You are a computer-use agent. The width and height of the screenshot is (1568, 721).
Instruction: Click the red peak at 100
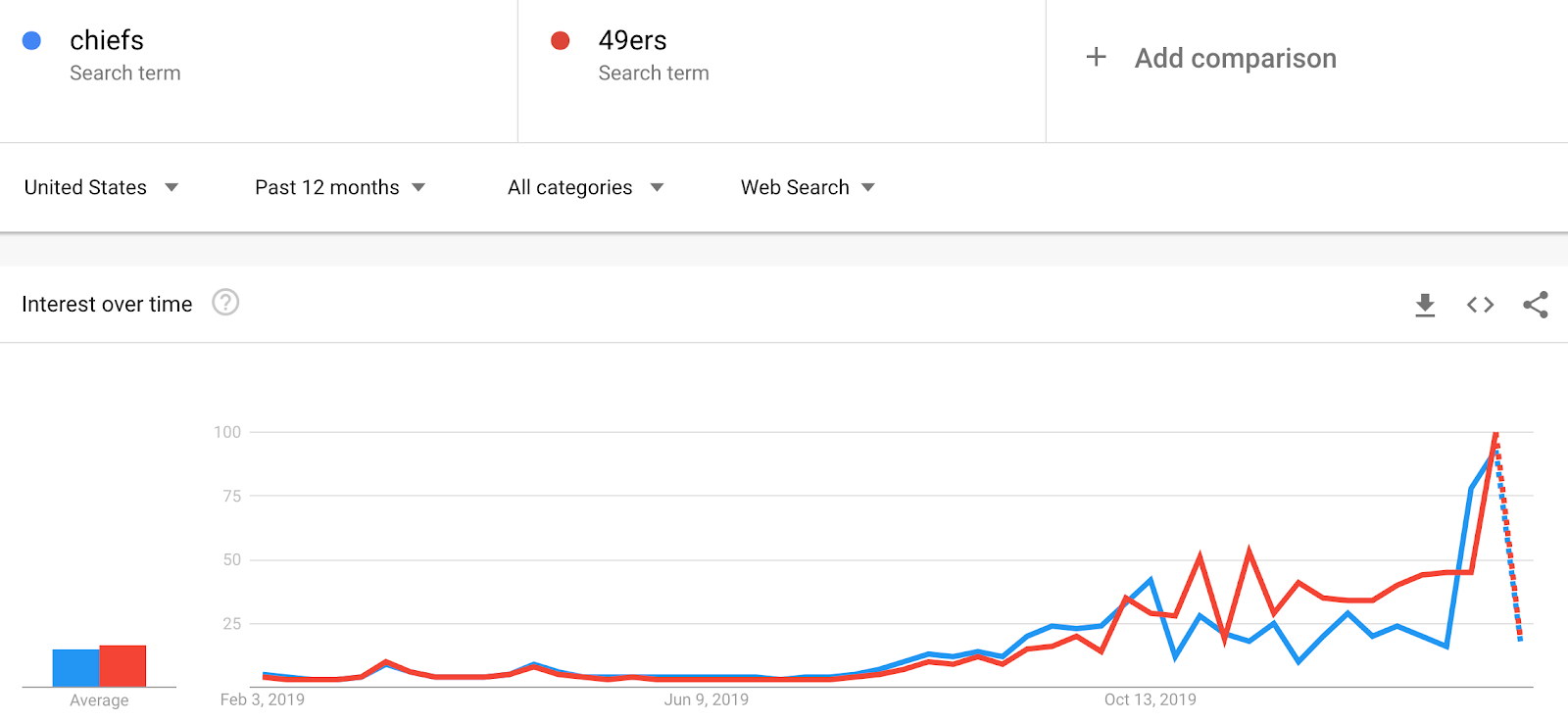point(1495,433)
